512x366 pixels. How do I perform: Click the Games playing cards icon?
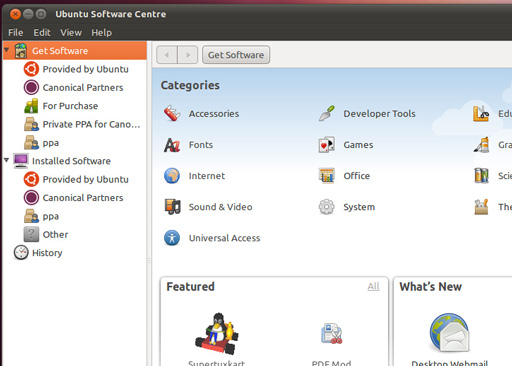(327, 145)
